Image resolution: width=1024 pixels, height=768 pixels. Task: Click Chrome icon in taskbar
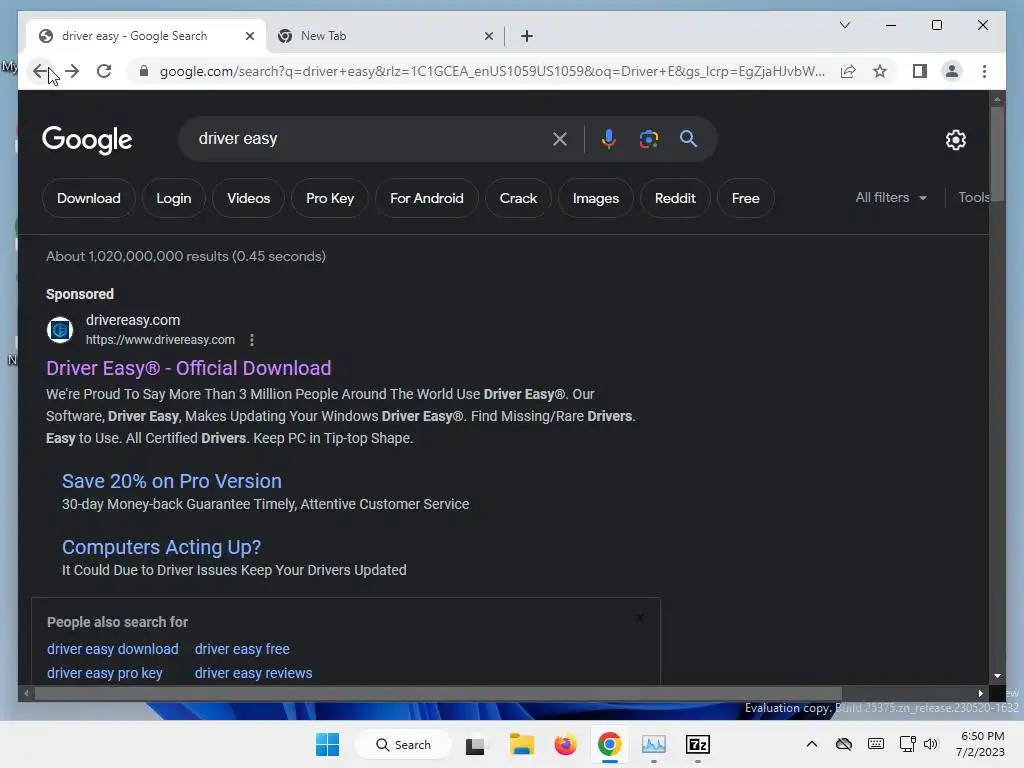point(609,744)
